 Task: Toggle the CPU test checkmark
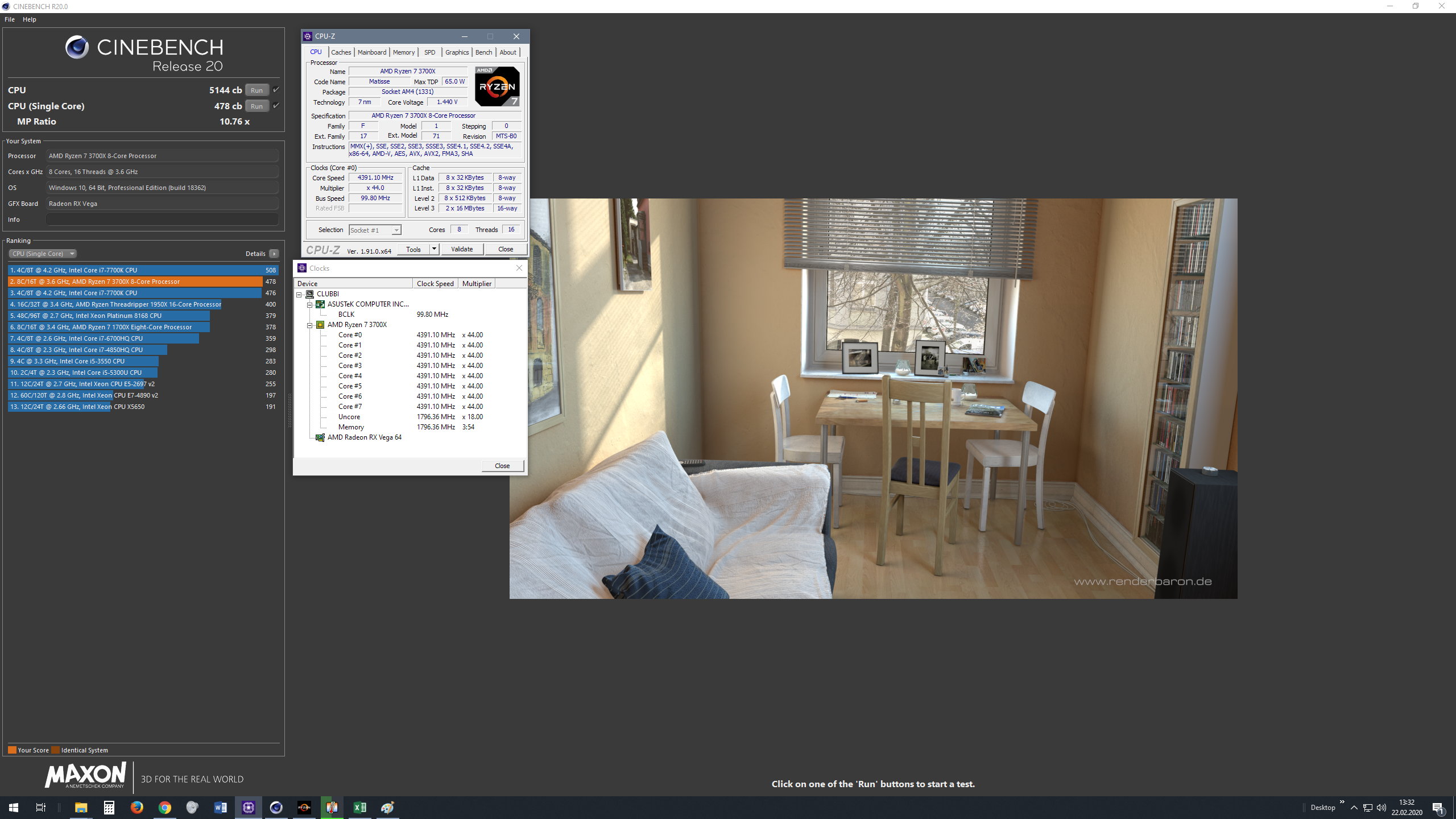pyautogui.click(x=276, y=90)
